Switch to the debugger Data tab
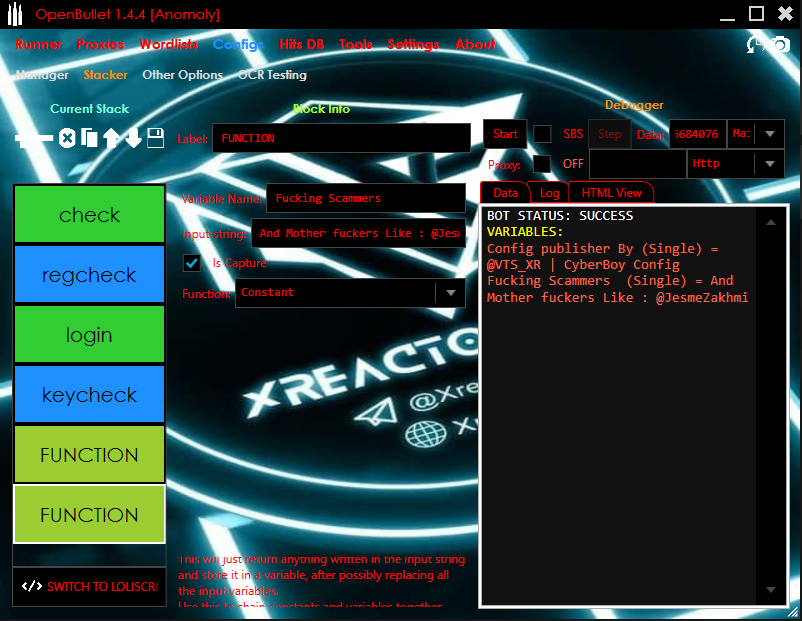Image resolution: width=802 pixels, height=621 pixels. click(505, 193)
